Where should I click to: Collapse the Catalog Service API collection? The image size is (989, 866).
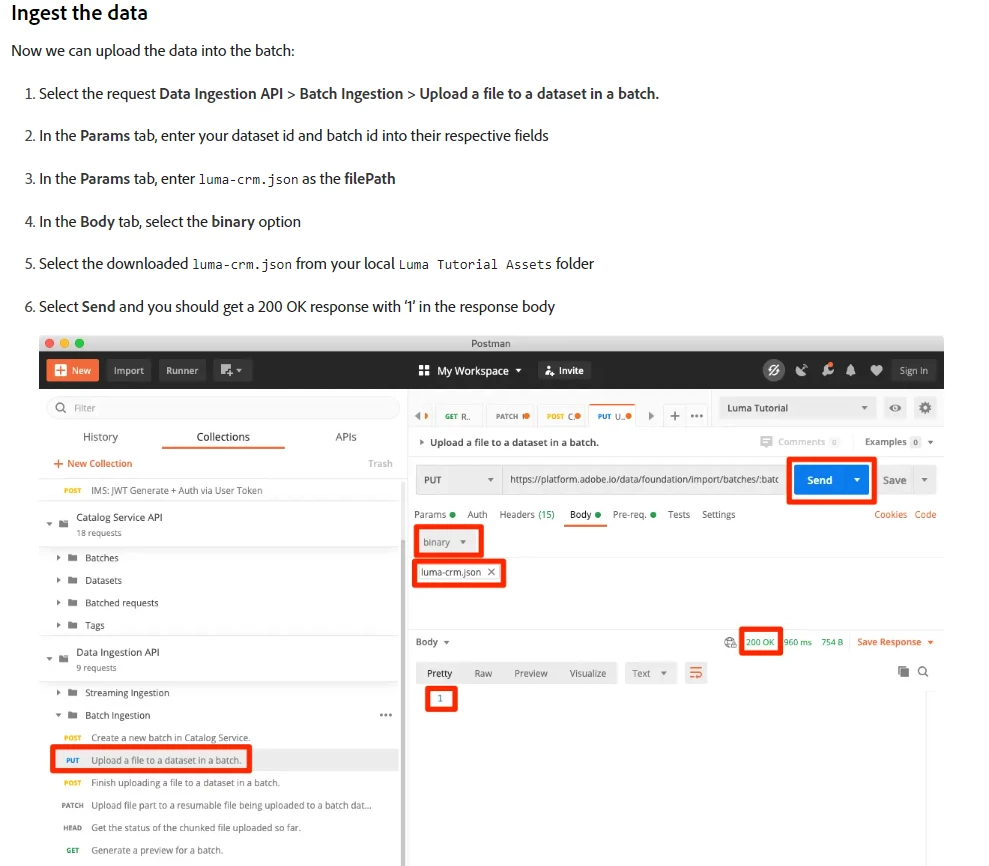(x=49, y=524)
